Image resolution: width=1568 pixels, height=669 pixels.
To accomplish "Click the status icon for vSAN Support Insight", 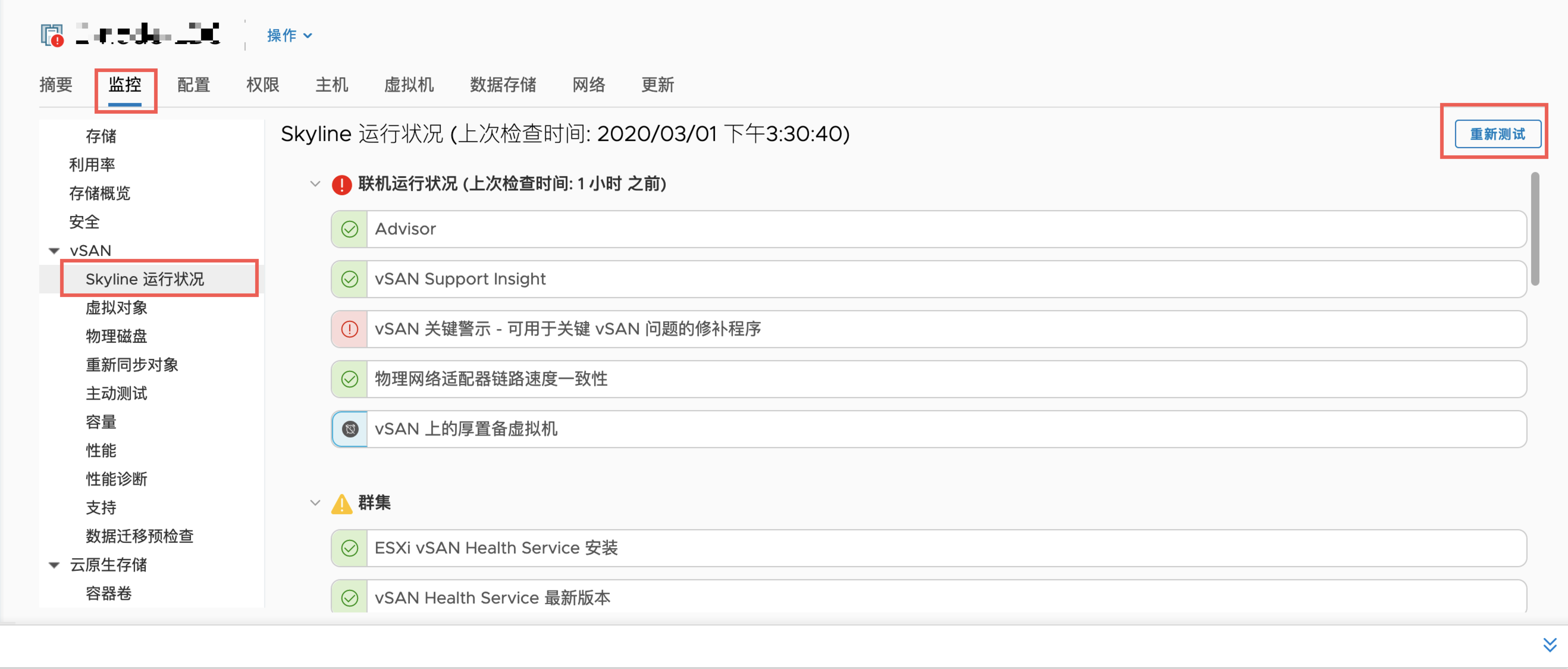I will [349, 279].
